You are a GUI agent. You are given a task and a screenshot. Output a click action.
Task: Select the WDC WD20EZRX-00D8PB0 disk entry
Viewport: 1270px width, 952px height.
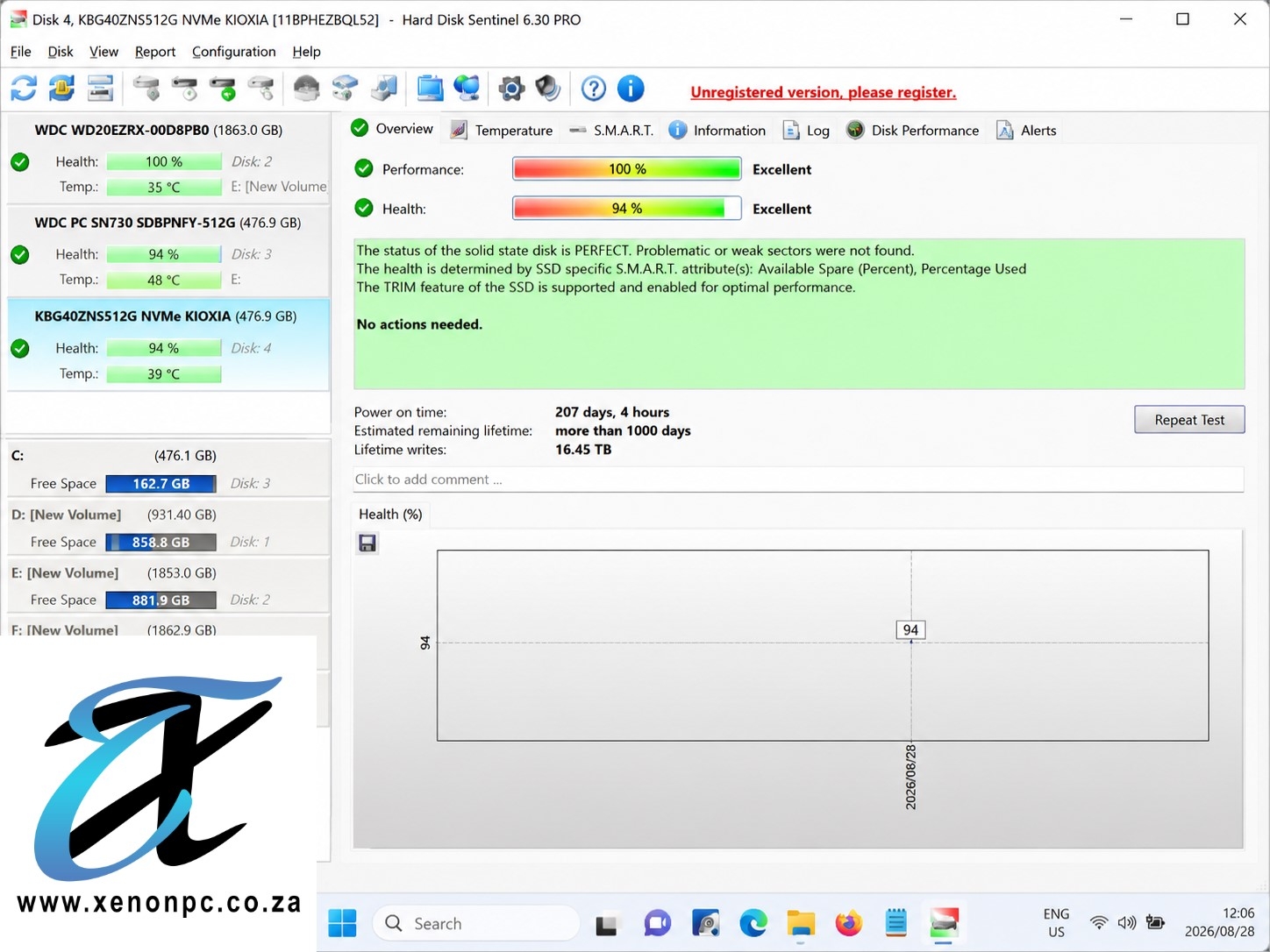click(168, 158)
